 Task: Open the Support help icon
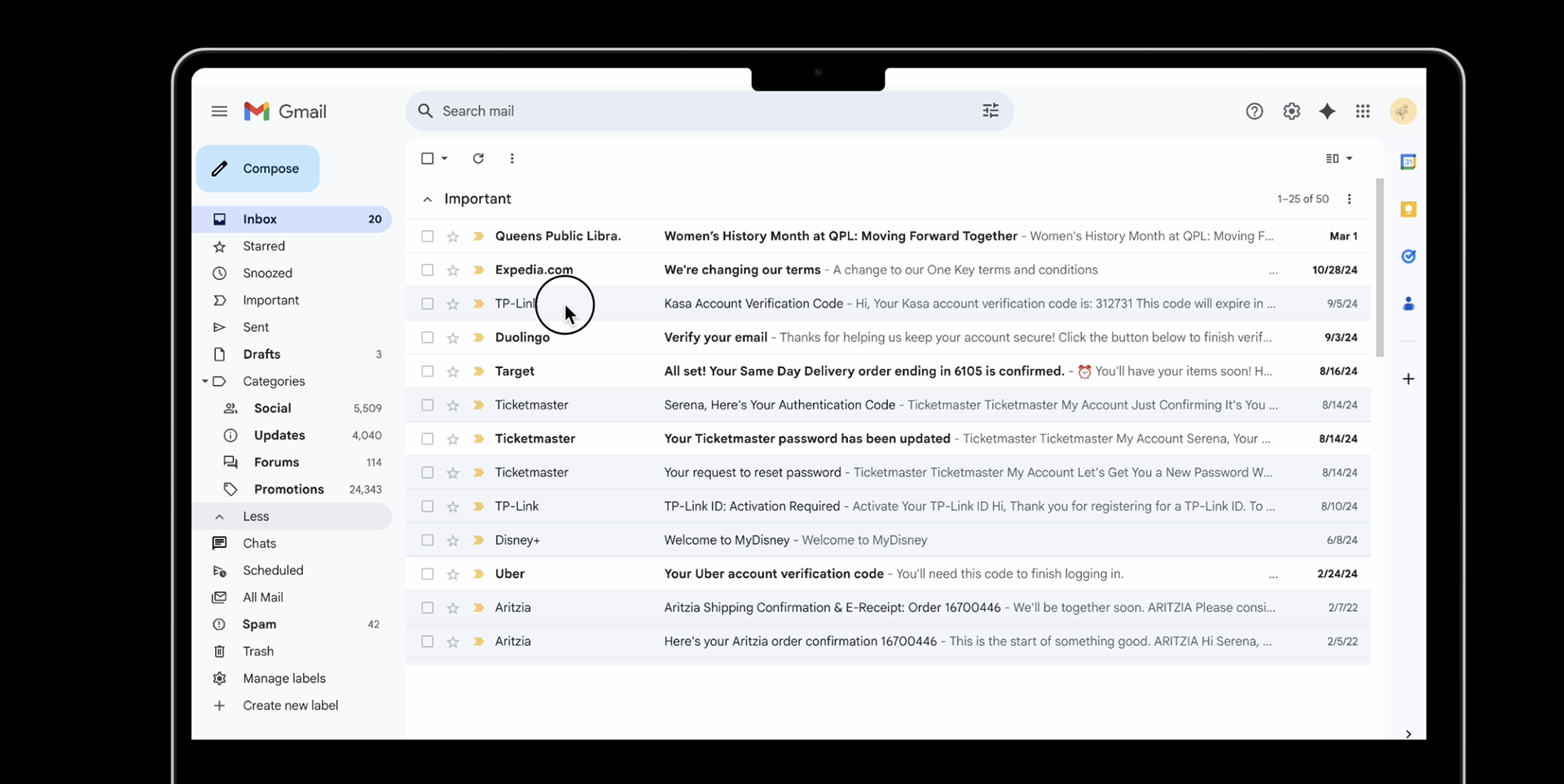(x=1254, y=112)
